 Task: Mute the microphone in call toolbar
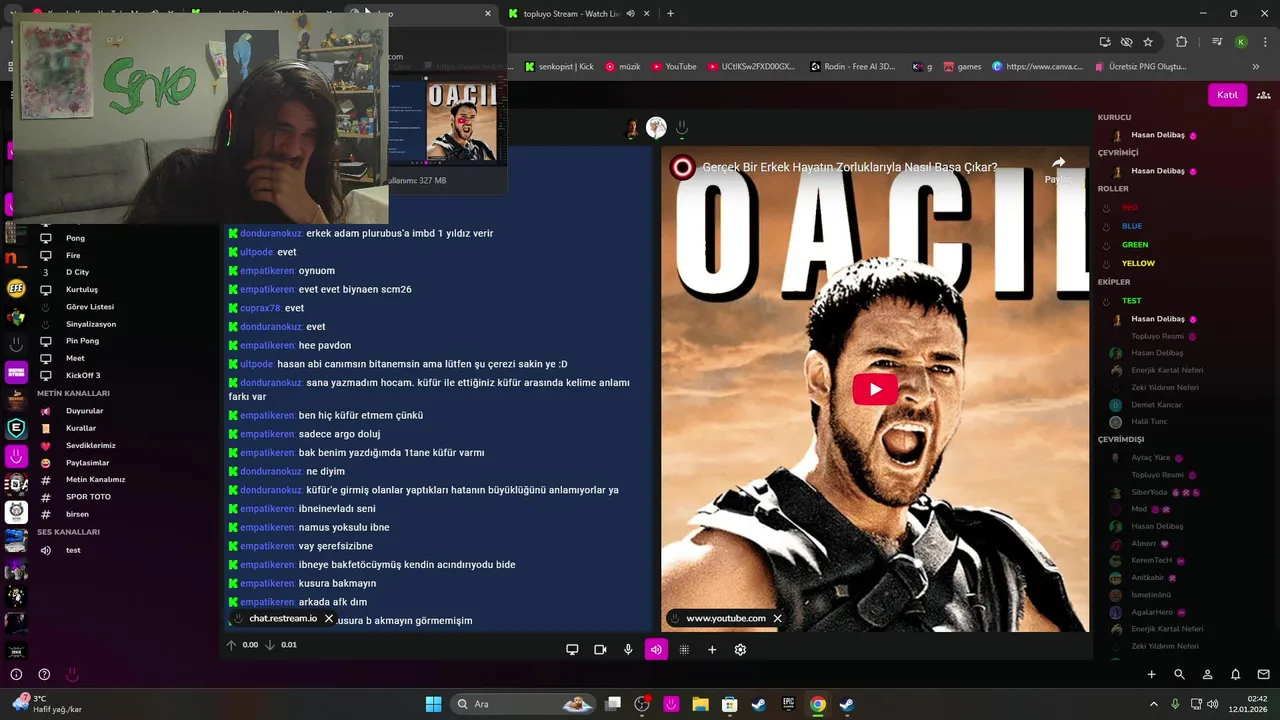pos(628,649)
